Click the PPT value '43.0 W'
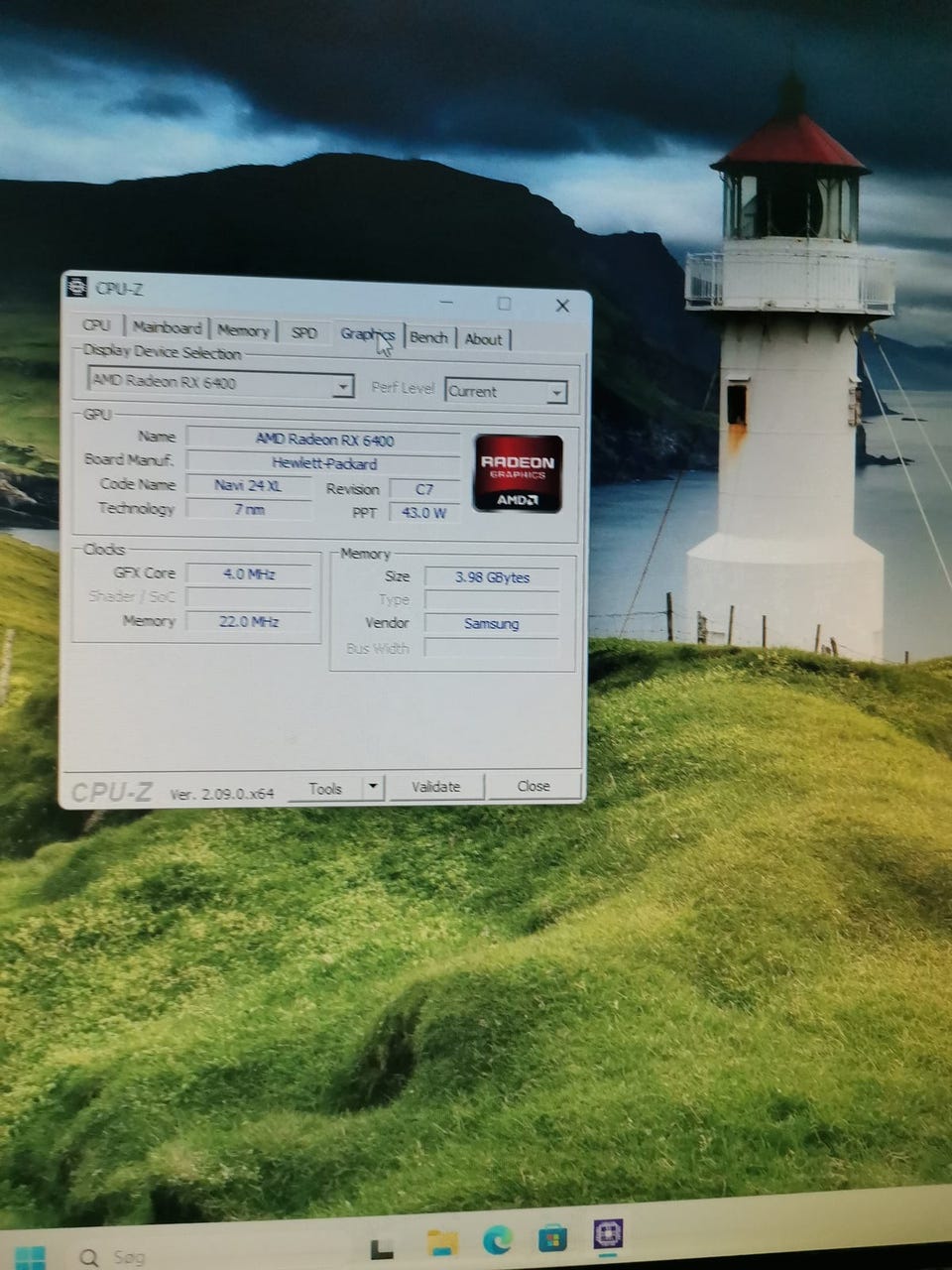 pyautogui.click(x=423, y=513)
